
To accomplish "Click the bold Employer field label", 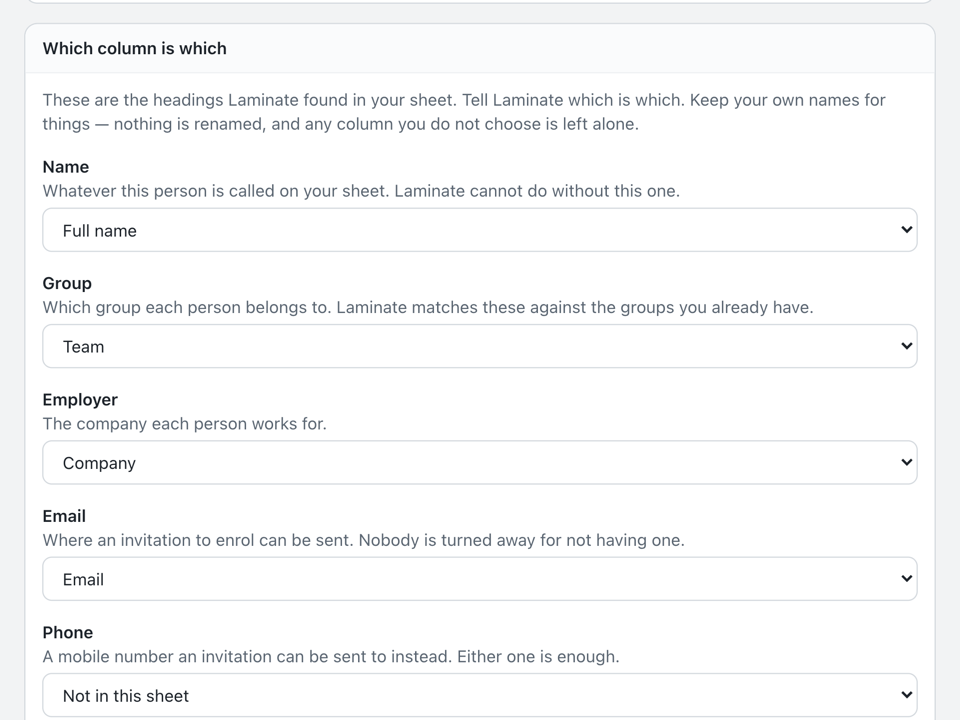I will click(80, 400).
